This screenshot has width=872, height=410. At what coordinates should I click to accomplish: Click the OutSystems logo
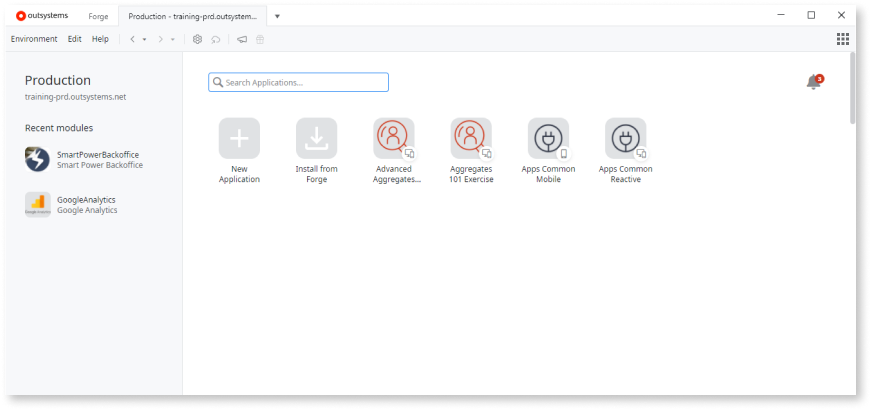[42, 15]
